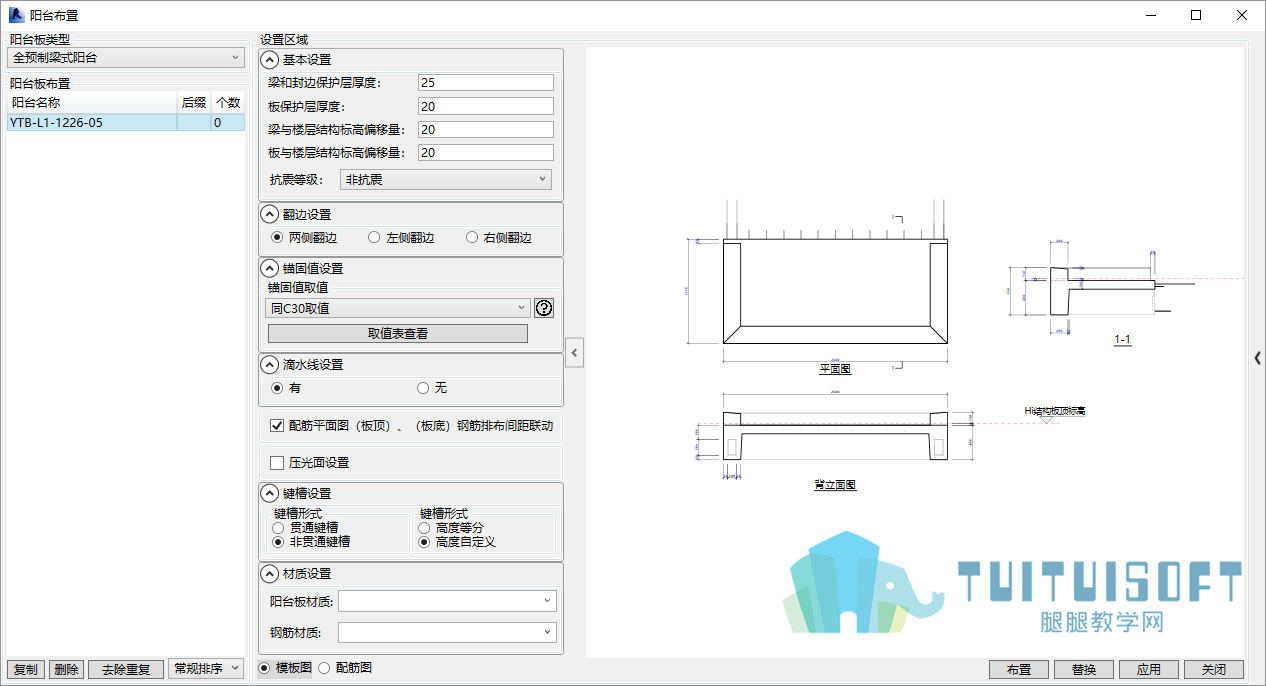Click 个数 column header

pos(228,102)
